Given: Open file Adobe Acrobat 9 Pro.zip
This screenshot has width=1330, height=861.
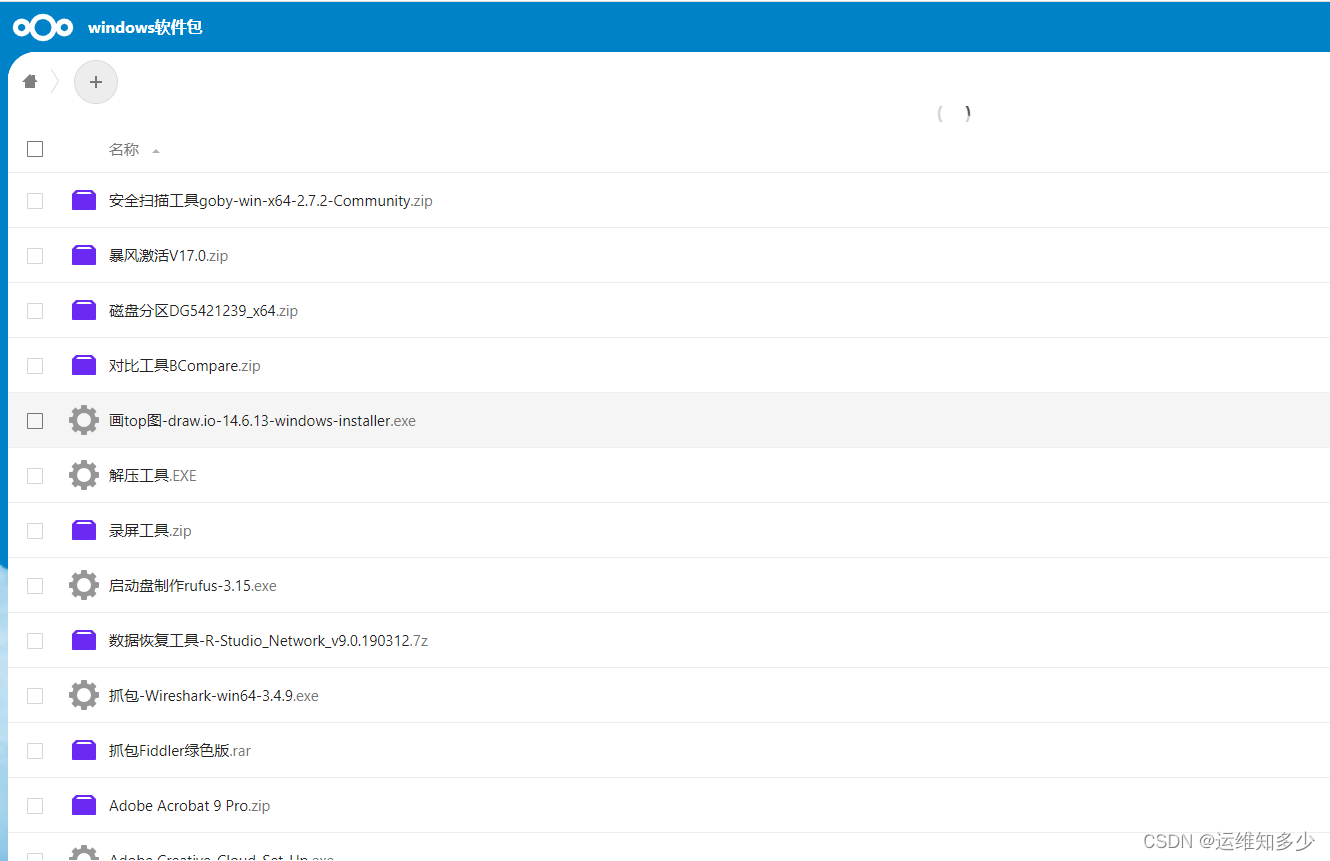Looking at the screenshot, I should click(x=189, y=805).
